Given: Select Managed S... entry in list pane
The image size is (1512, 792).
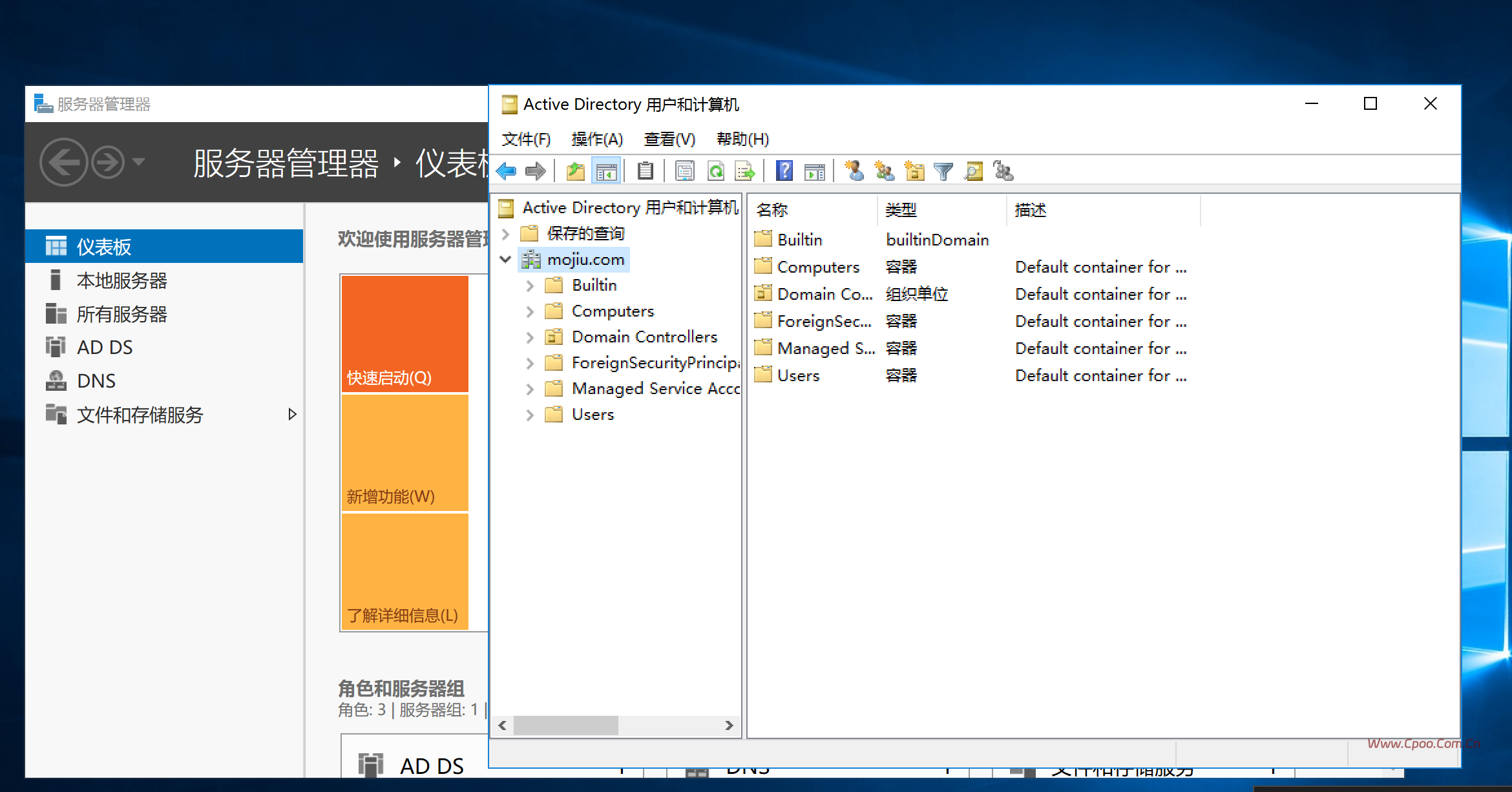Looking at the screenshot, I should coord(815,348).
